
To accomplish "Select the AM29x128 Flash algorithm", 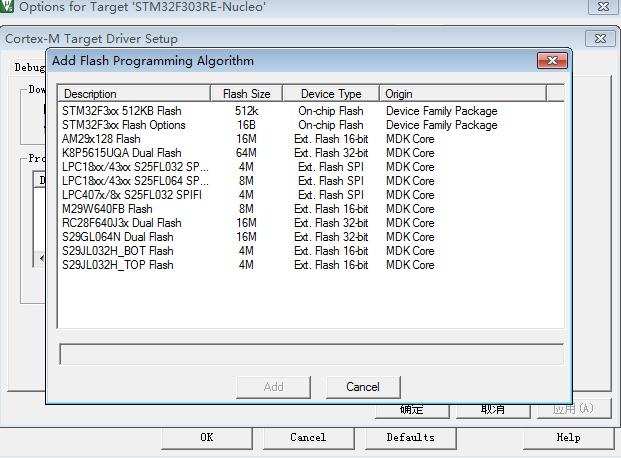I will click(311, 139).
